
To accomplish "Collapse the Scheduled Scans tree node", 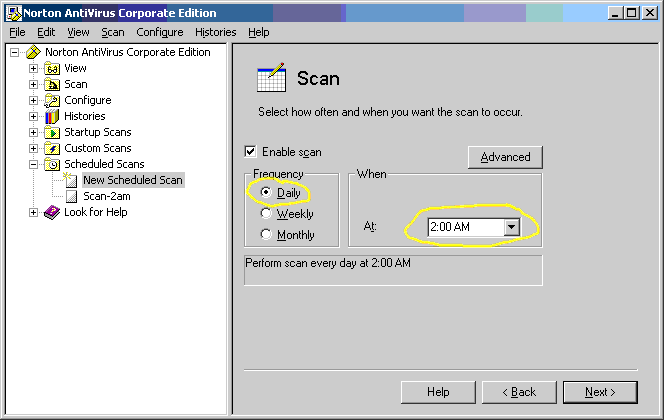I will (x=34, y=164).
